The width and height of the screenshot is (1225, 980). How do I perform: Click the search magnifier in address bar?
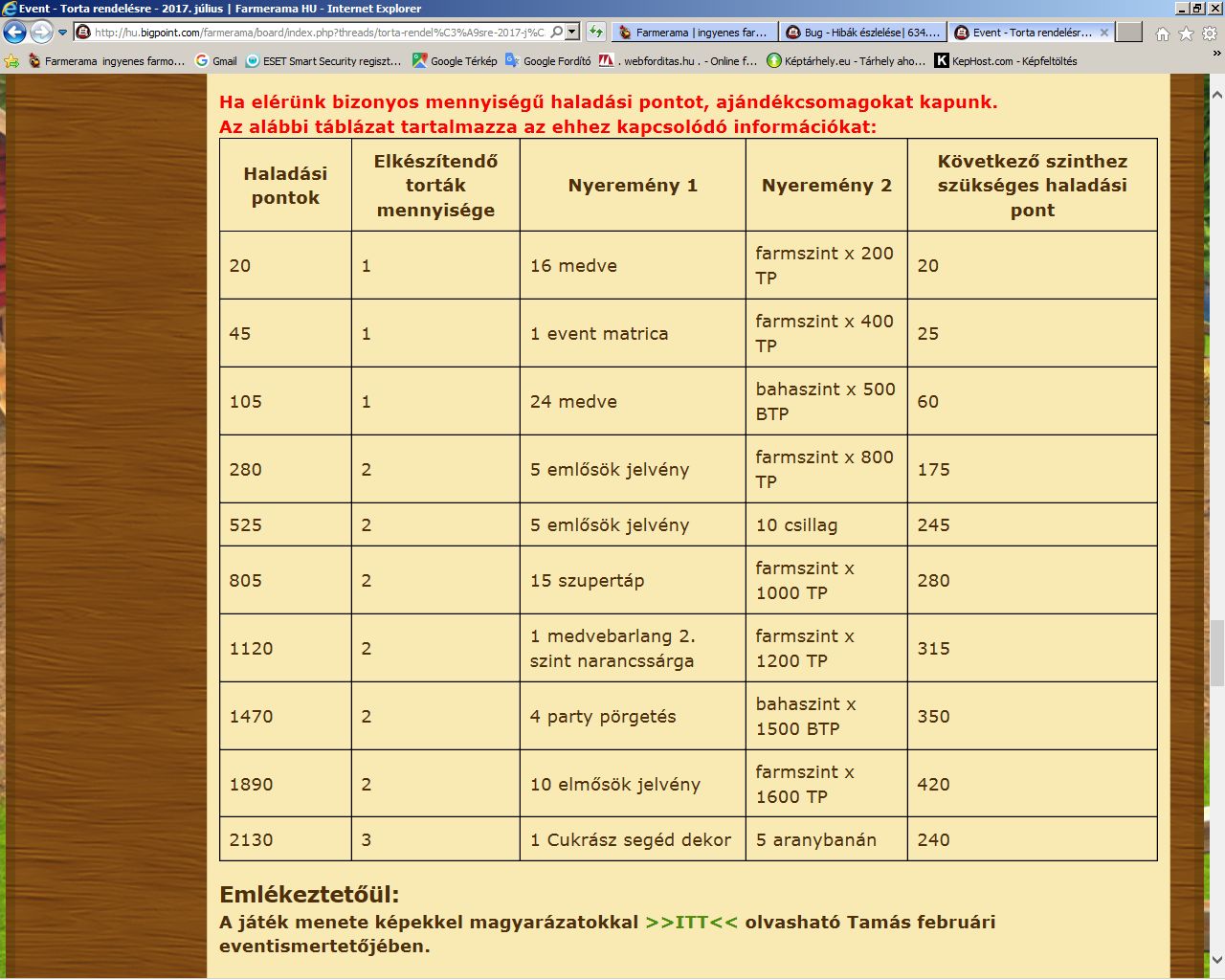(557, 32)
